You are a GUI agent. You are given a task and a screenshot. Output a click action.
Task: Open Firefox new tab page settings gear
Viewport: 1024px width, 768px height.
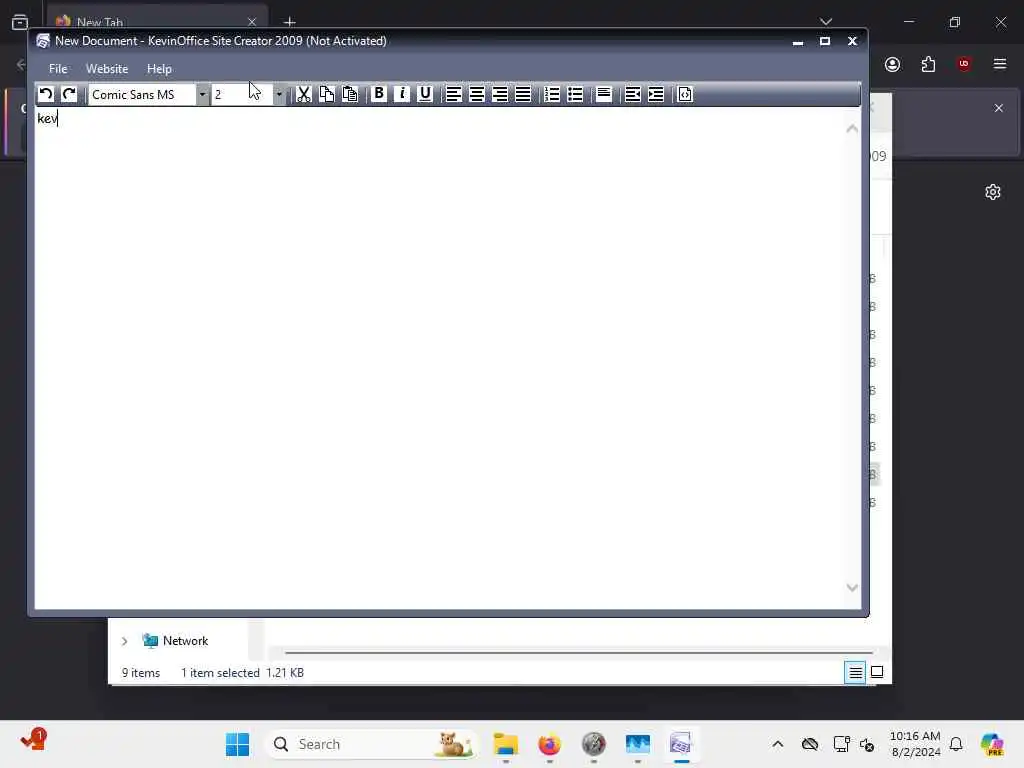(x=993, y=192)
